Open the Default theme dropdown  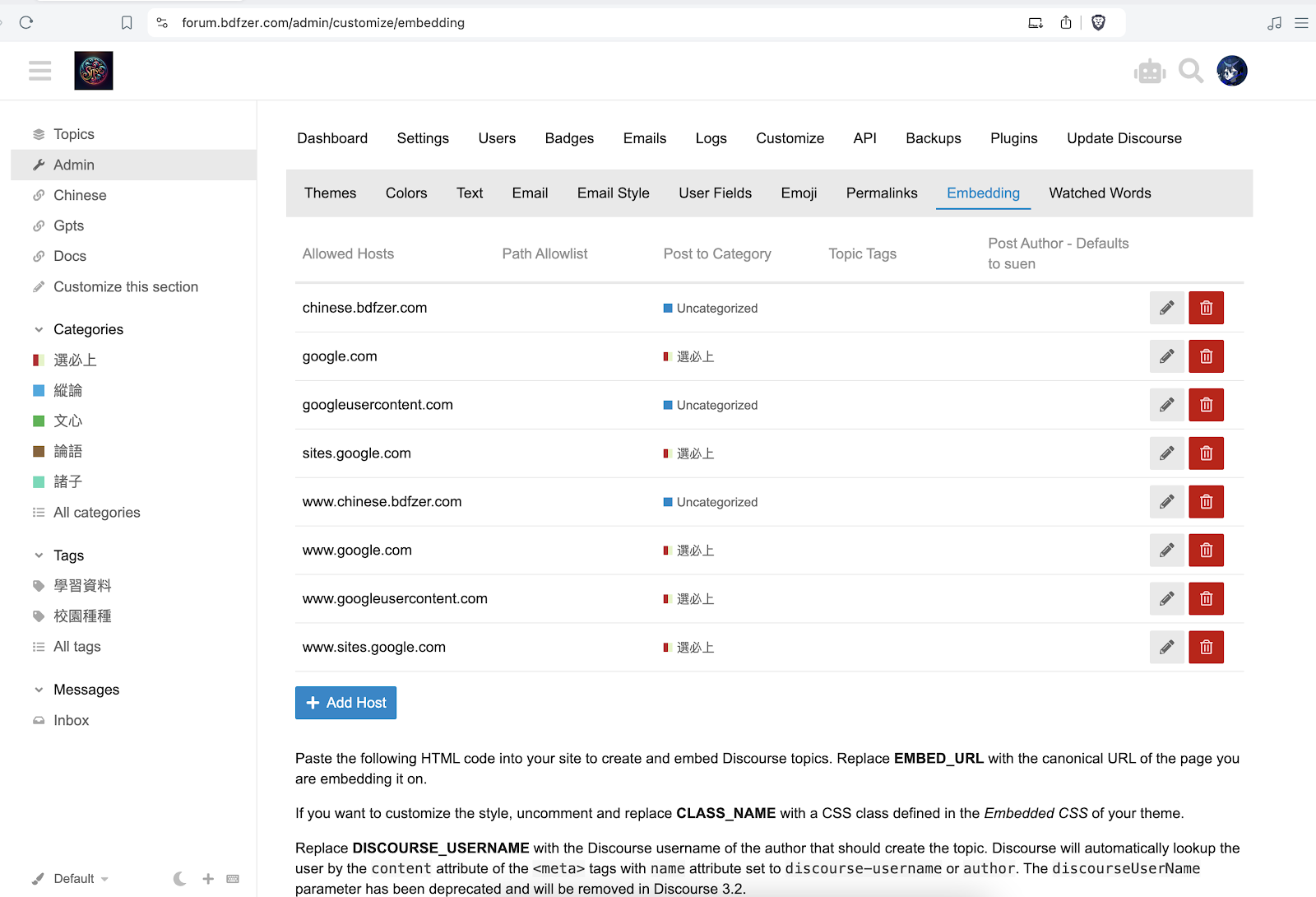(74, 879)
